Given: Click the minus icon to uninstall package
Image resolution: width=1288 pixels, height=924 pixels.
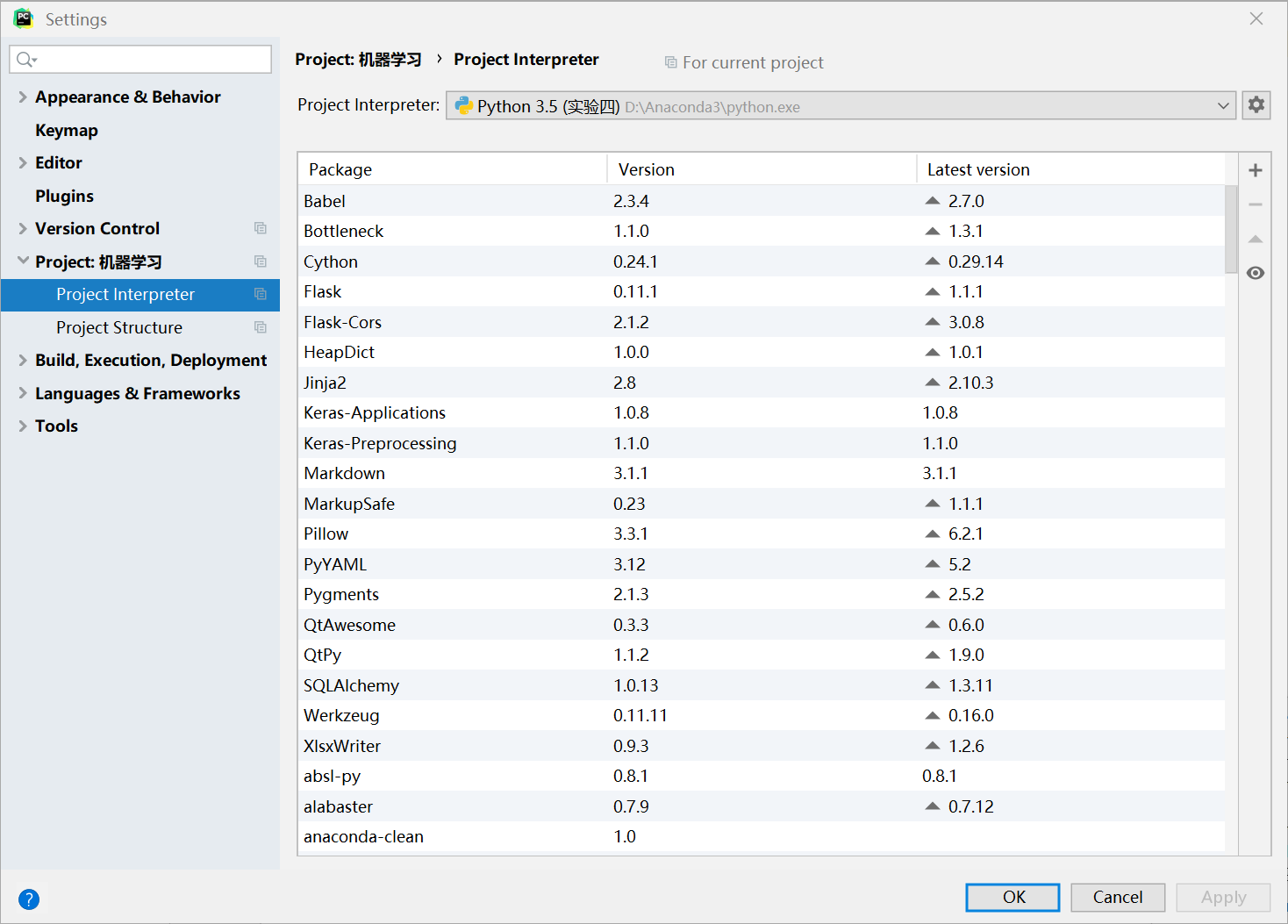Looking at the screenshot, I should click(x=1256, y=204).
